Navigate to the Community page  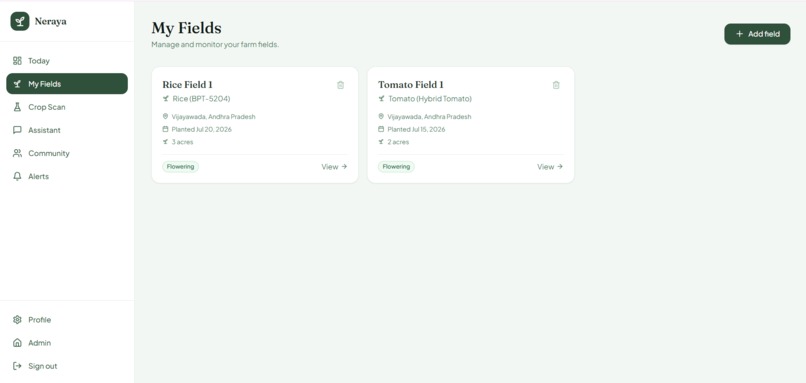[x=67, y=153]
